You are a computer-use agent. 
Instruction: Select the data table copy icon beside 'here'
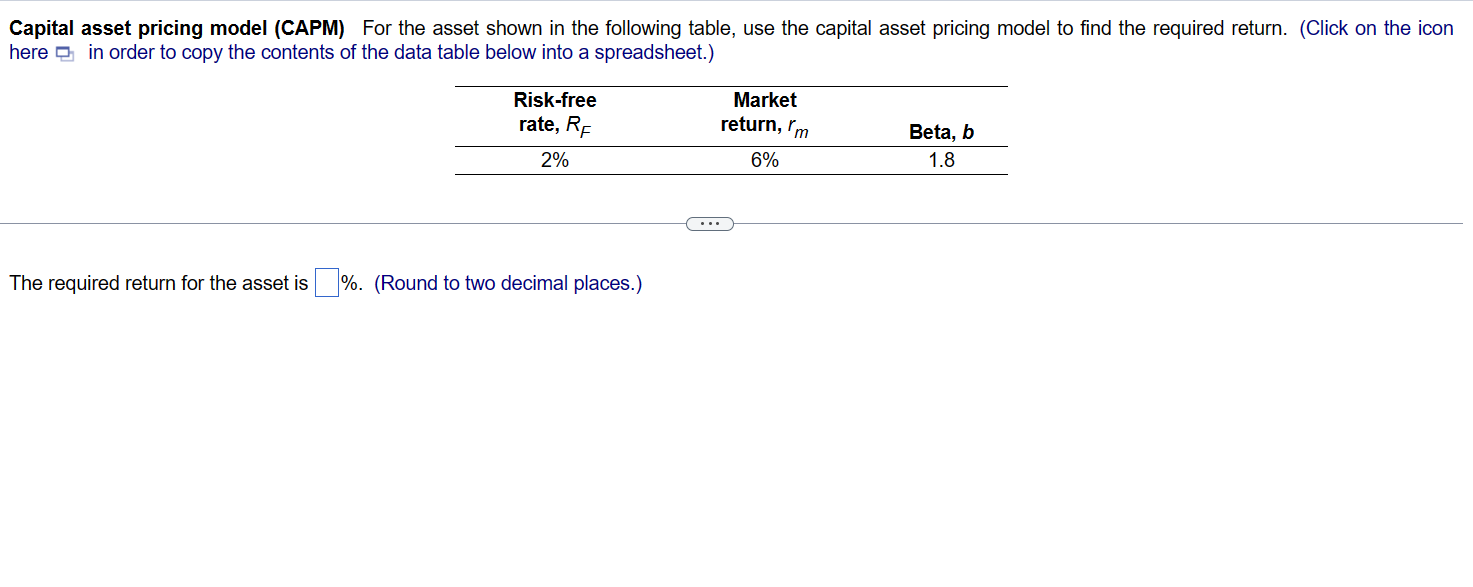point(66,53)
